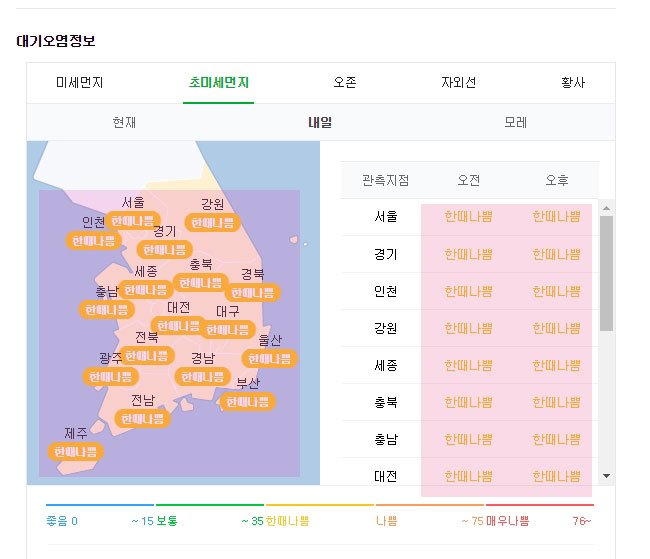Click the 전북 badge on the map
Image resolution: width=650 pixels, height=559 pixels.
(x=146, y=356)
